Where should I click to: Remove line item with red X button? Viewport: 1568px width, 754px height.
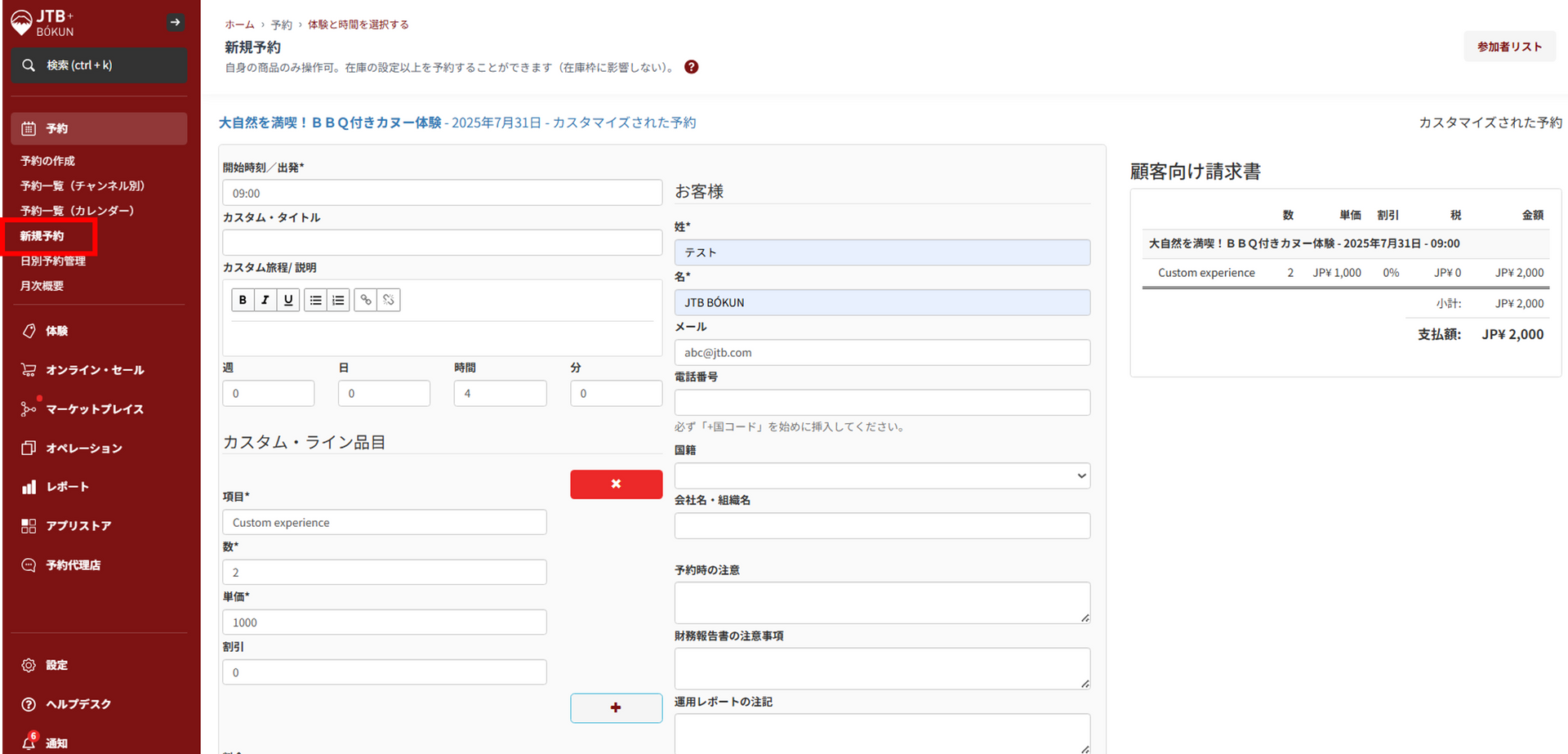click(x=616, y=484)
